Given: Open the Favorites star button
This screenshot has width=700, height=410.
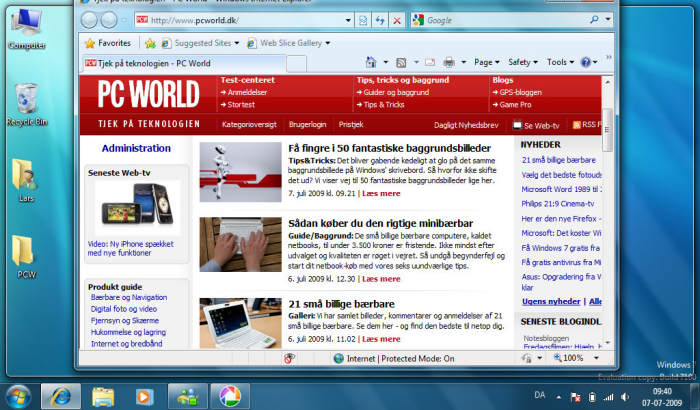Looking at the screenshot, I should click(108, 43).
